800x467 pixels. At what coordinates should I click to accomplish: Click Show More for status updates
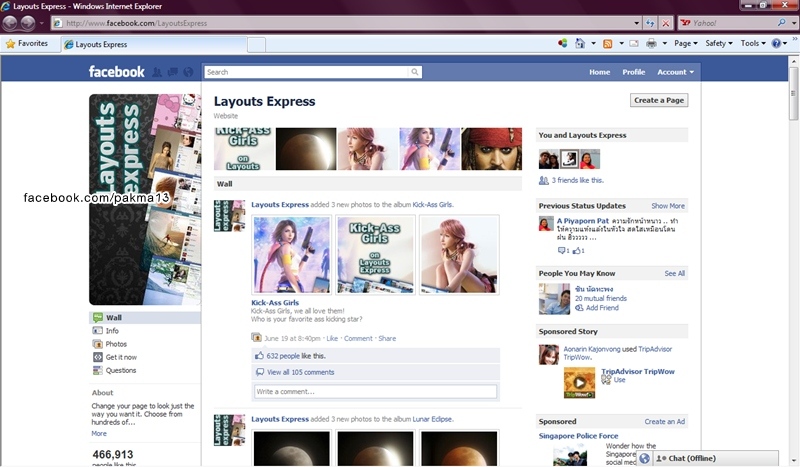pyautogui.click(x=668, y=206)
